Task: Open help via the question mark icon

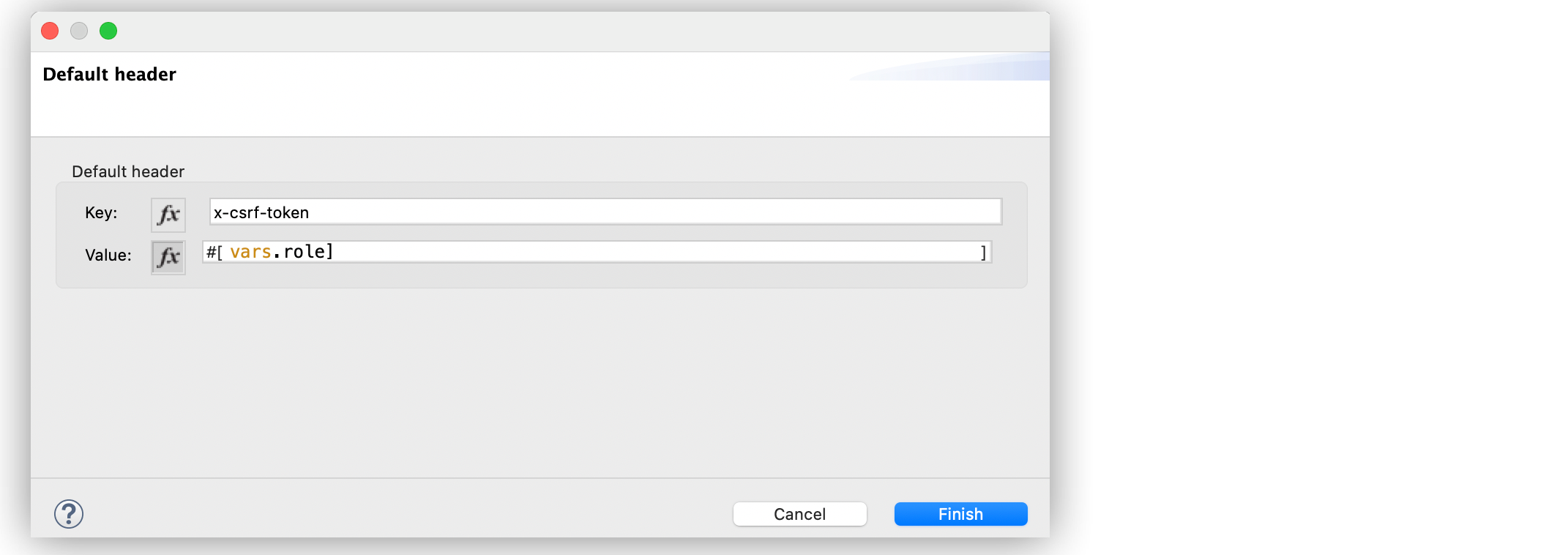Action: (69, 514)
